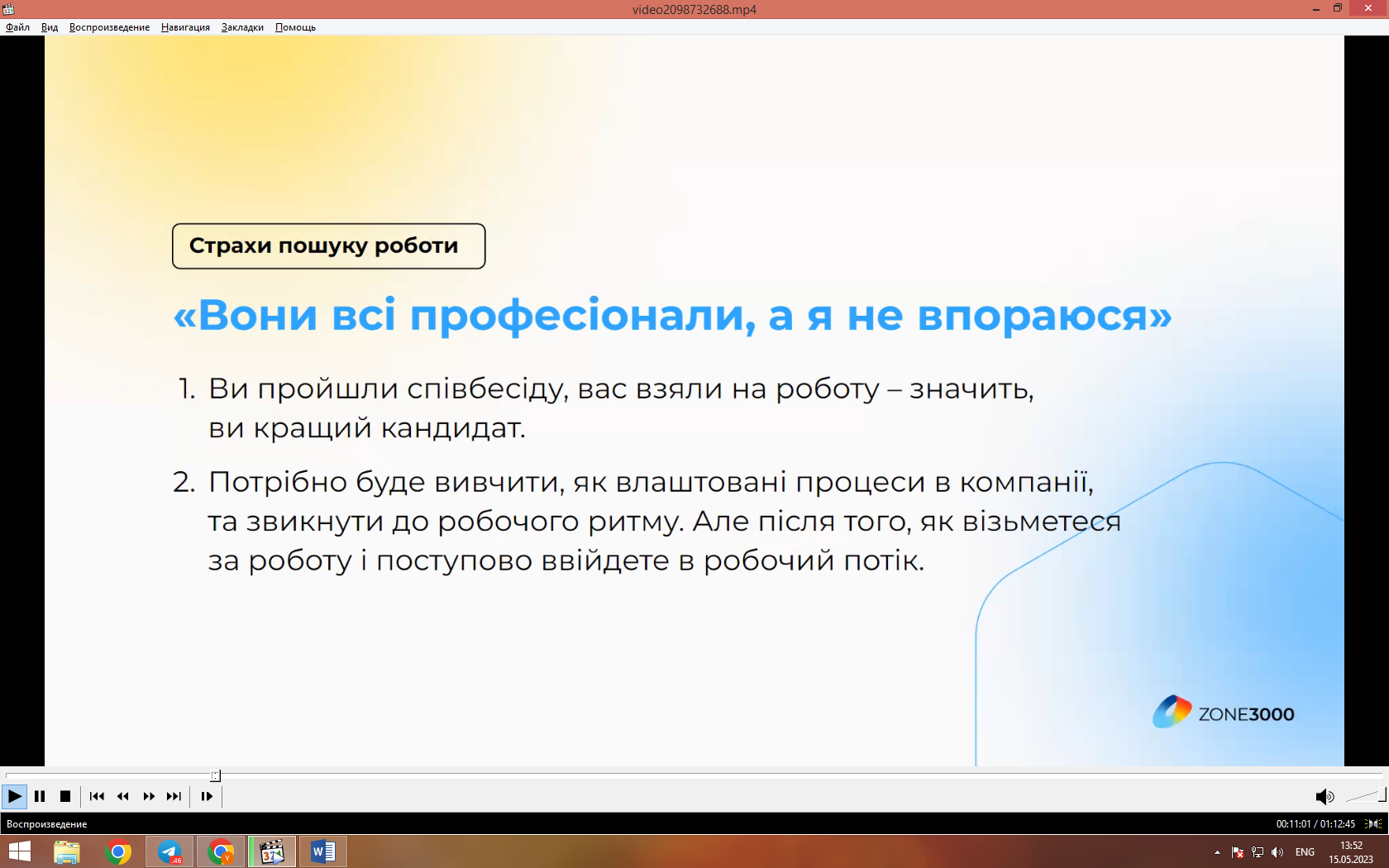Click the 00:11:01 / 01:12:45 time display

1315,823
